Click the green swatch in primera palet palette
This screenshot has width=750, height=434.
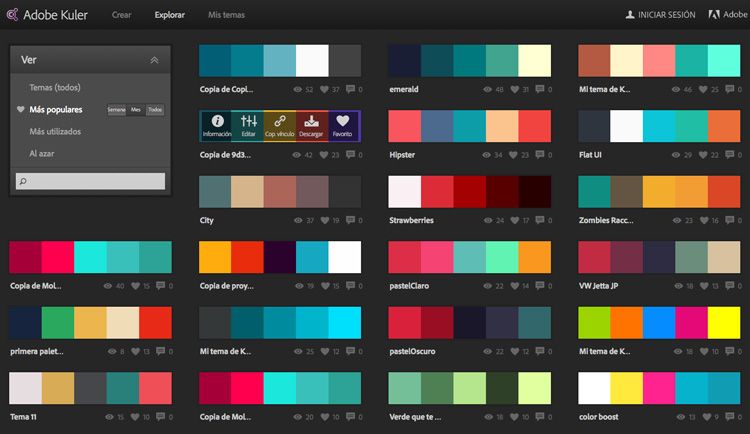click(x=58, y=323)
